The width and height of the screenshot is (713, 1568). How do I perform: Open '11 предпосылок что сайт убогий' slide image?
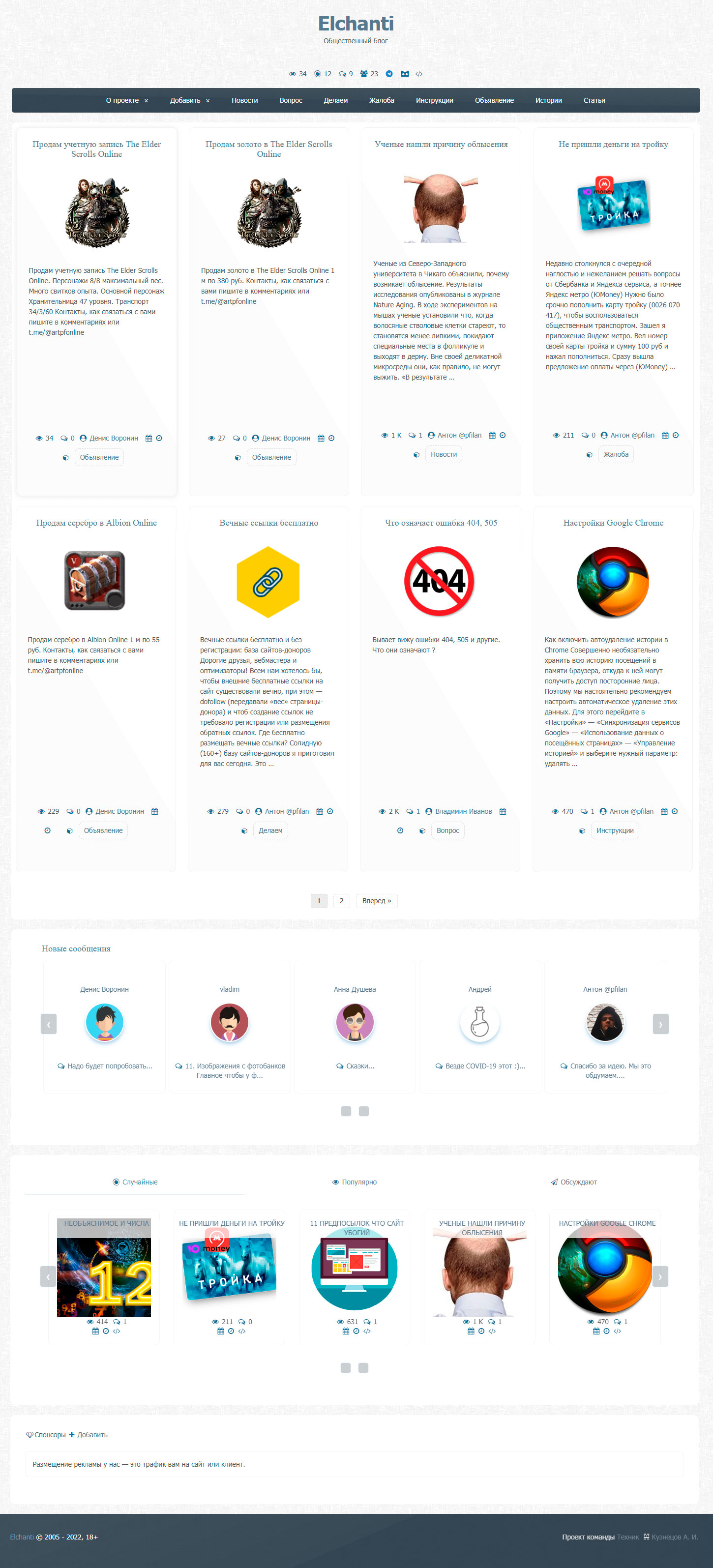click(355, 1269)
